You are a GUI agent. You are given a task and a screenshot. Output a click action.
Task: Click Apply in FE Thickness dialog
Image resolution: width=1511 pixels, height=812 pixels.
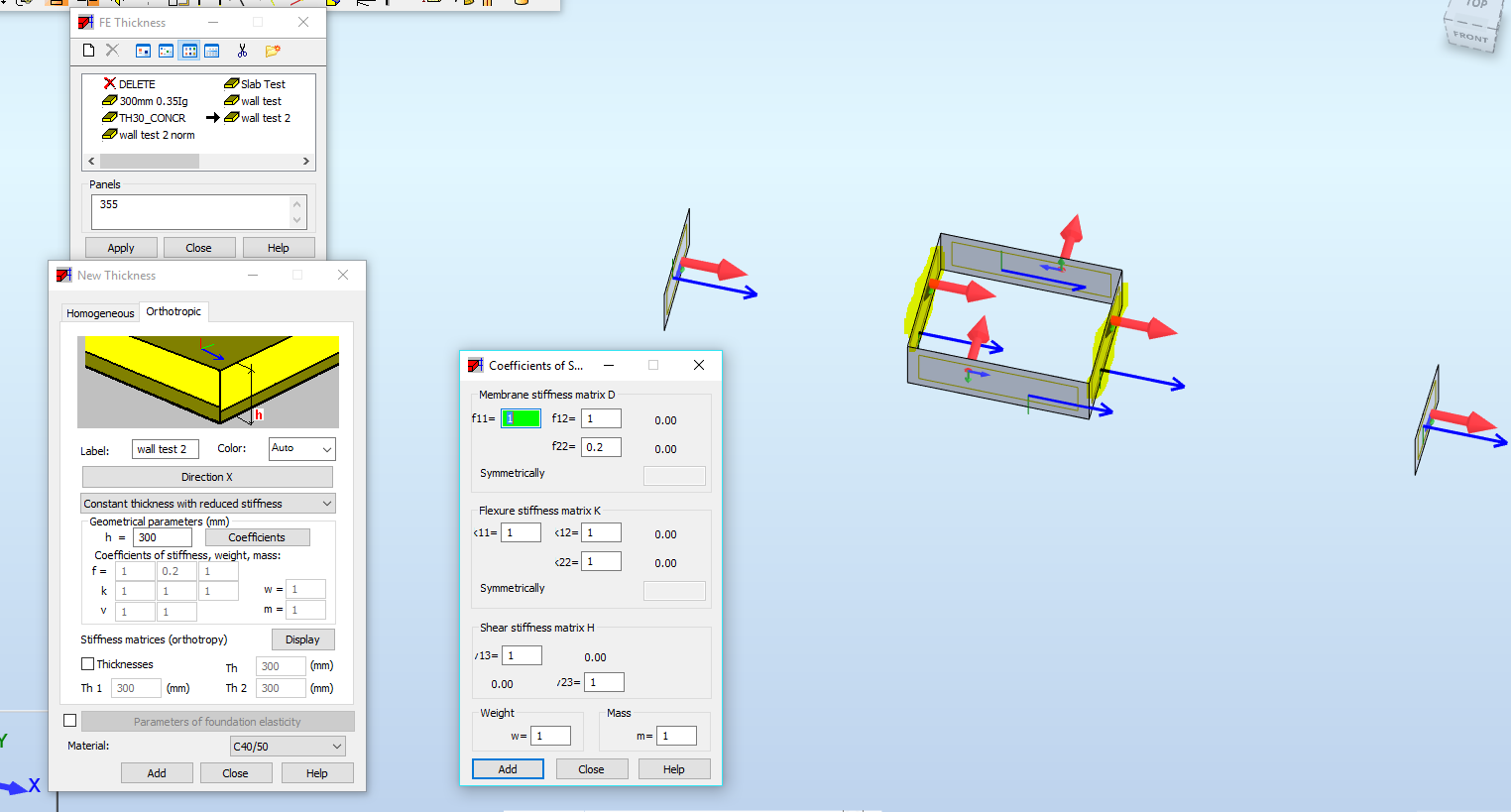coord(120,247)
